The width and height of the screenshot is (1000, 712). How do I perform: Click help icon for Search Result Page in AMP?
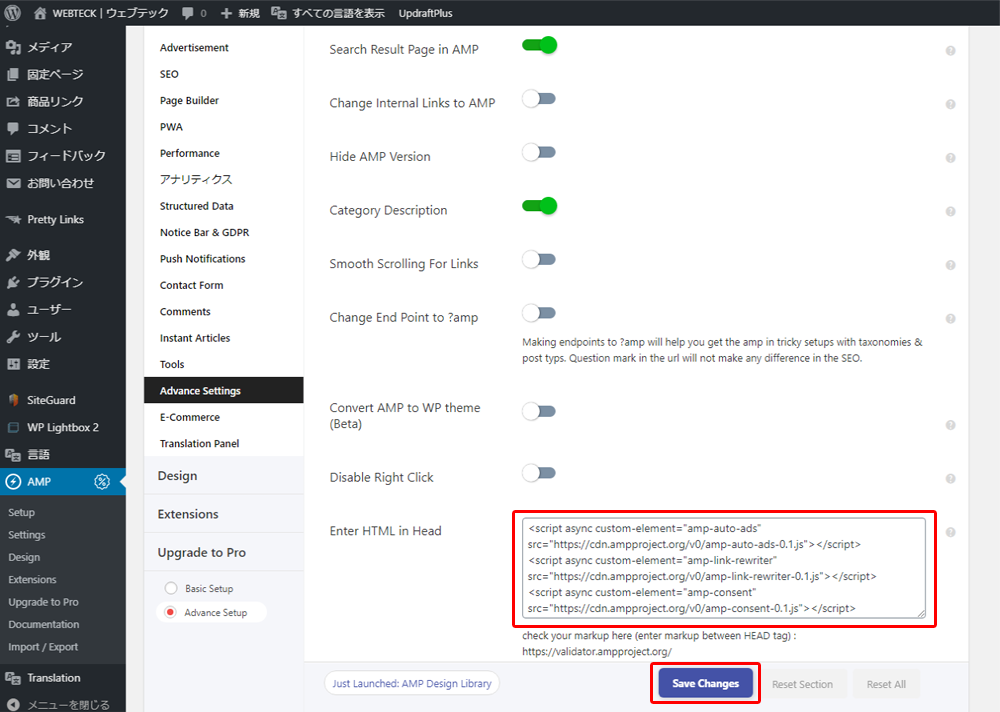(x=950, y=50)
